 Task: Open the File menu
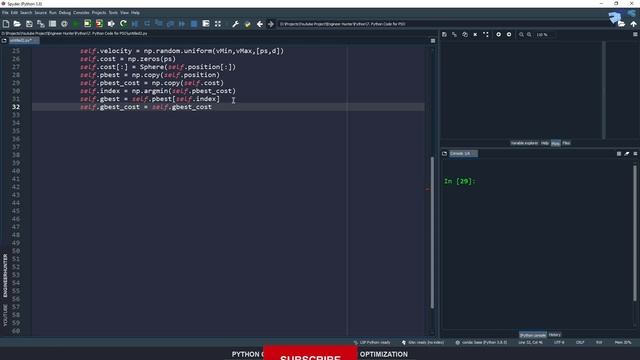pos(5,13)
